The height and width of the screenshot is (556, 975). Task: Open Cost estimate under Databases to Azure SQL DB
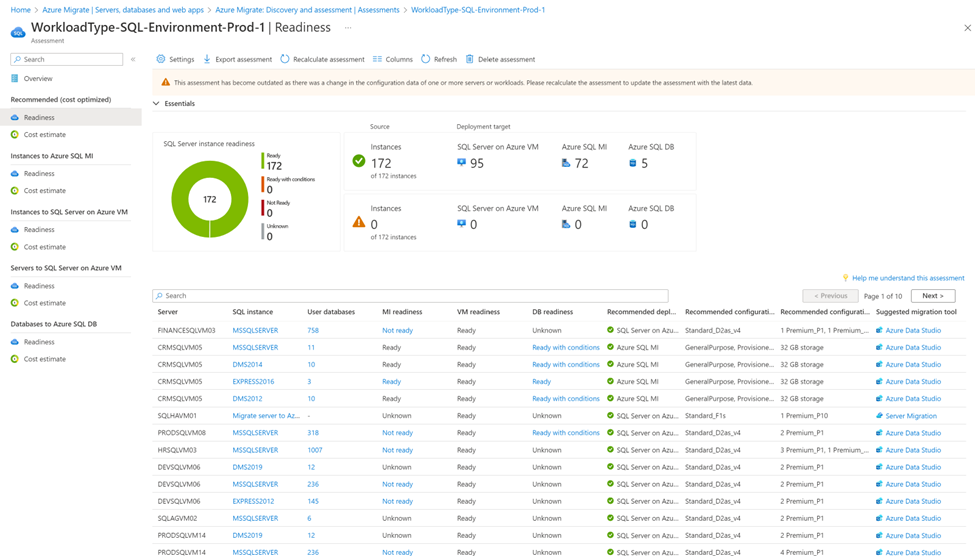click(45, 359)
